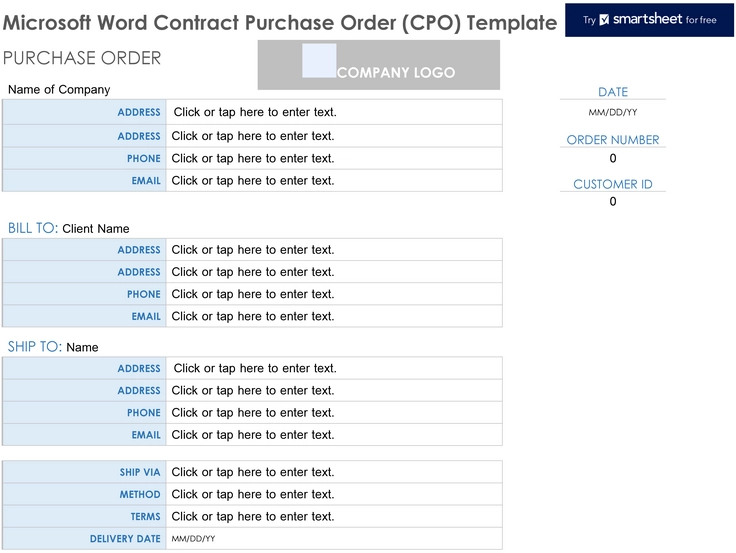Click the SHIP VIA text field

(x=334, y=472)
